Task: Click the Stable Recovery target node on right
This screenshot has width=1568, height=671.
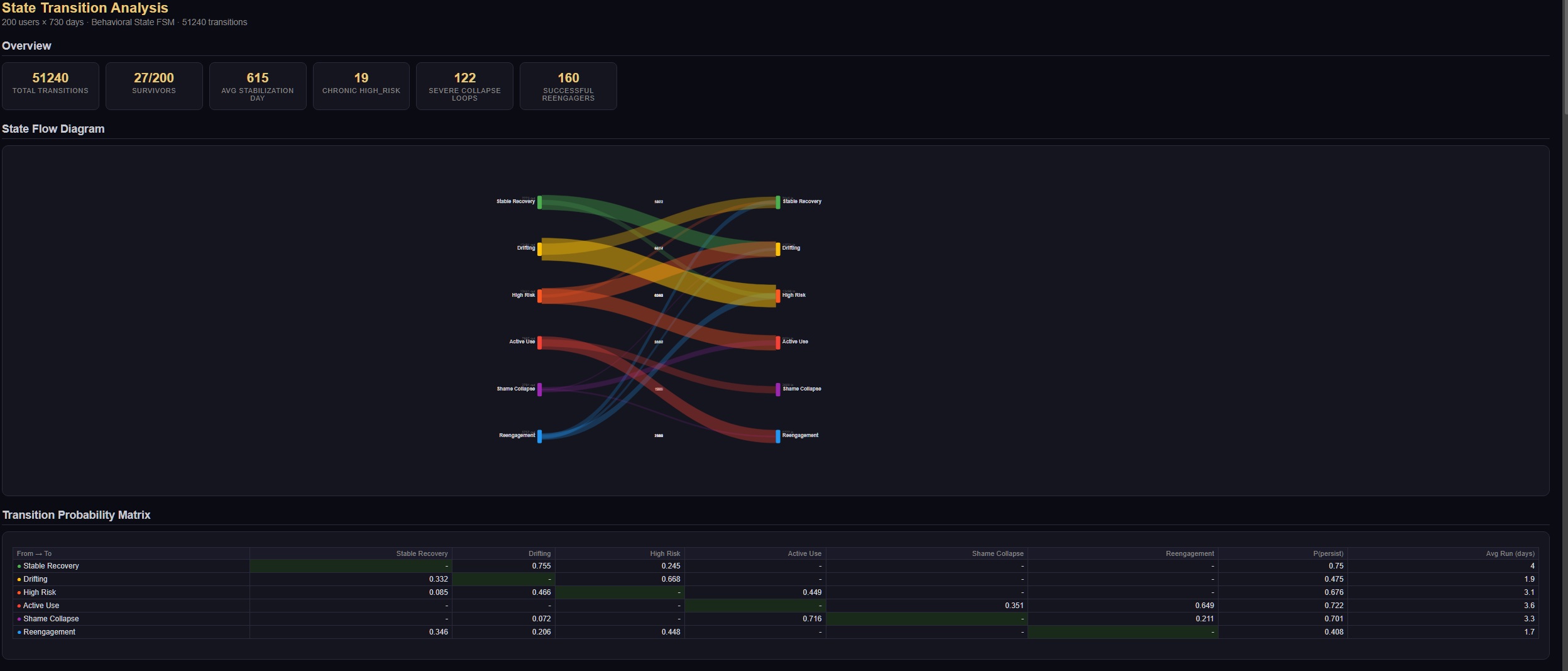Action: tap(778, 202)
